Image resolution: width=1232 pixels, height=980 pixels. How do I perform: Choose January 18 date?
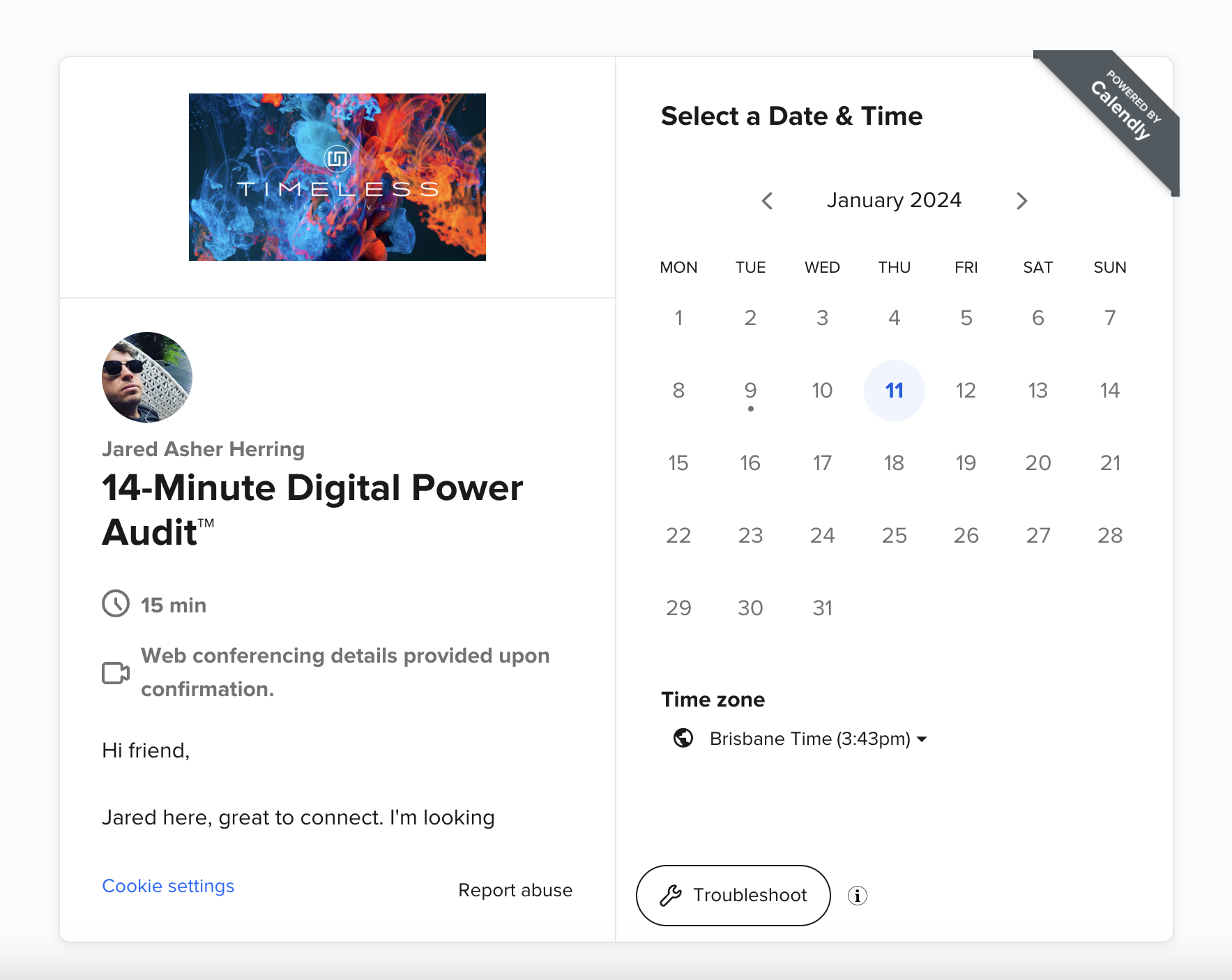tap(895, 463)
